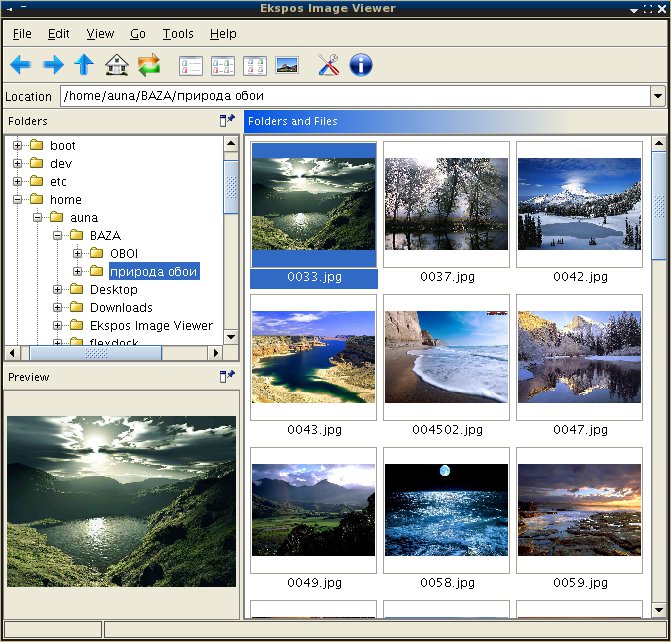Open the File menu

(22, 34)
